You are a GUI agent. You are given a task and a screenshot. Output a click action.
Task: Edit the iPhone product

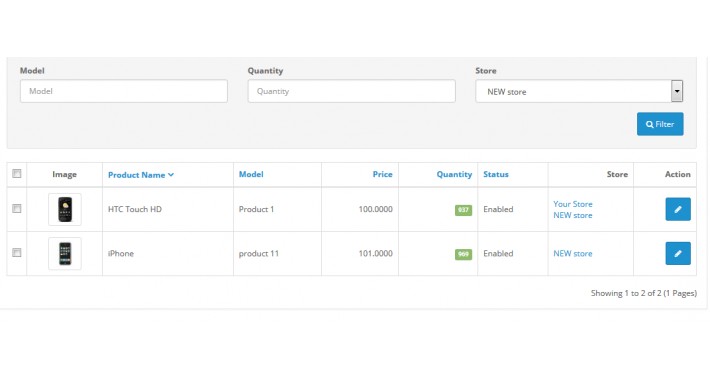678,253
